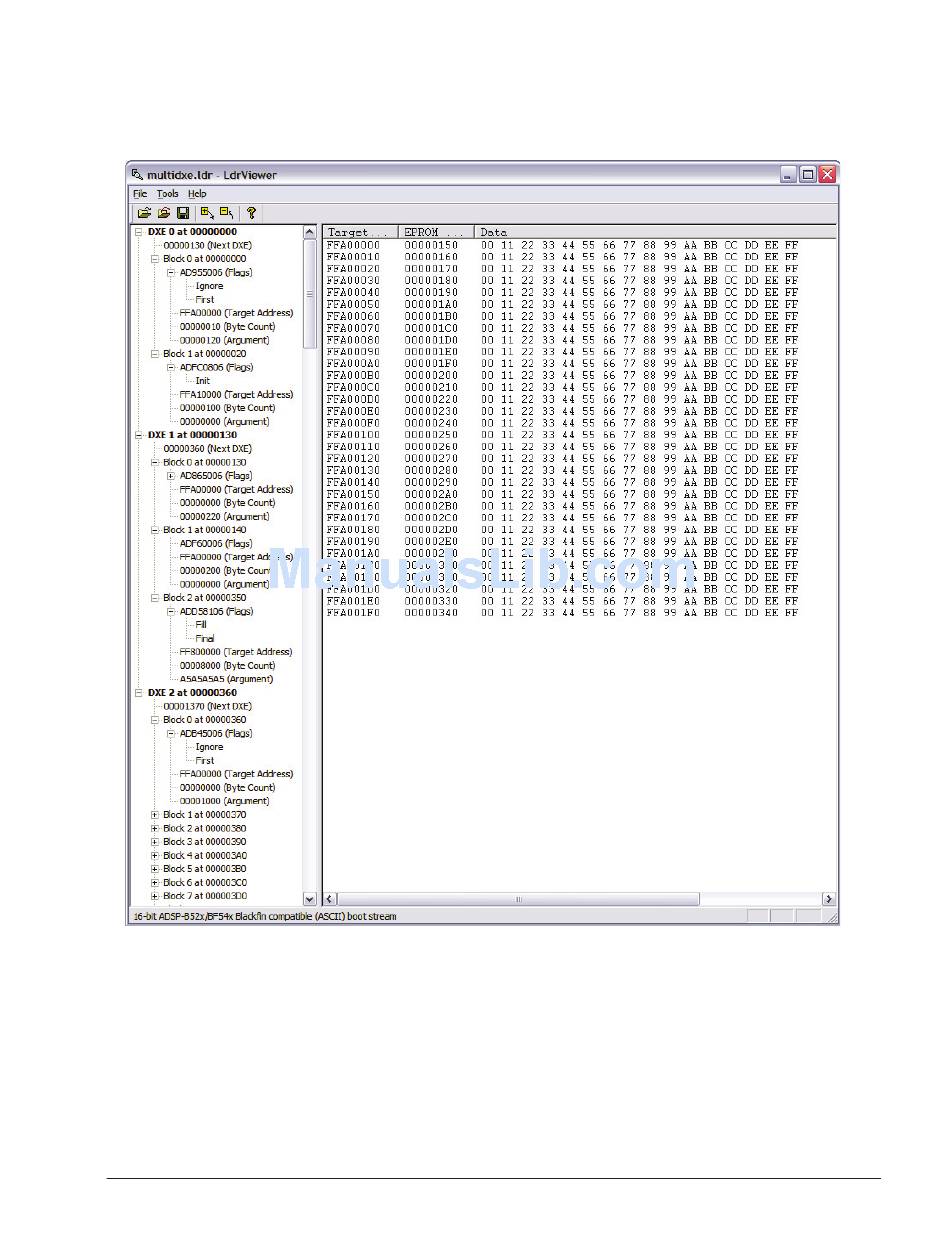Collapse the DXE 0 at 00000000 node
Viewport: 950px width, 1246px height.
[139, 232]
